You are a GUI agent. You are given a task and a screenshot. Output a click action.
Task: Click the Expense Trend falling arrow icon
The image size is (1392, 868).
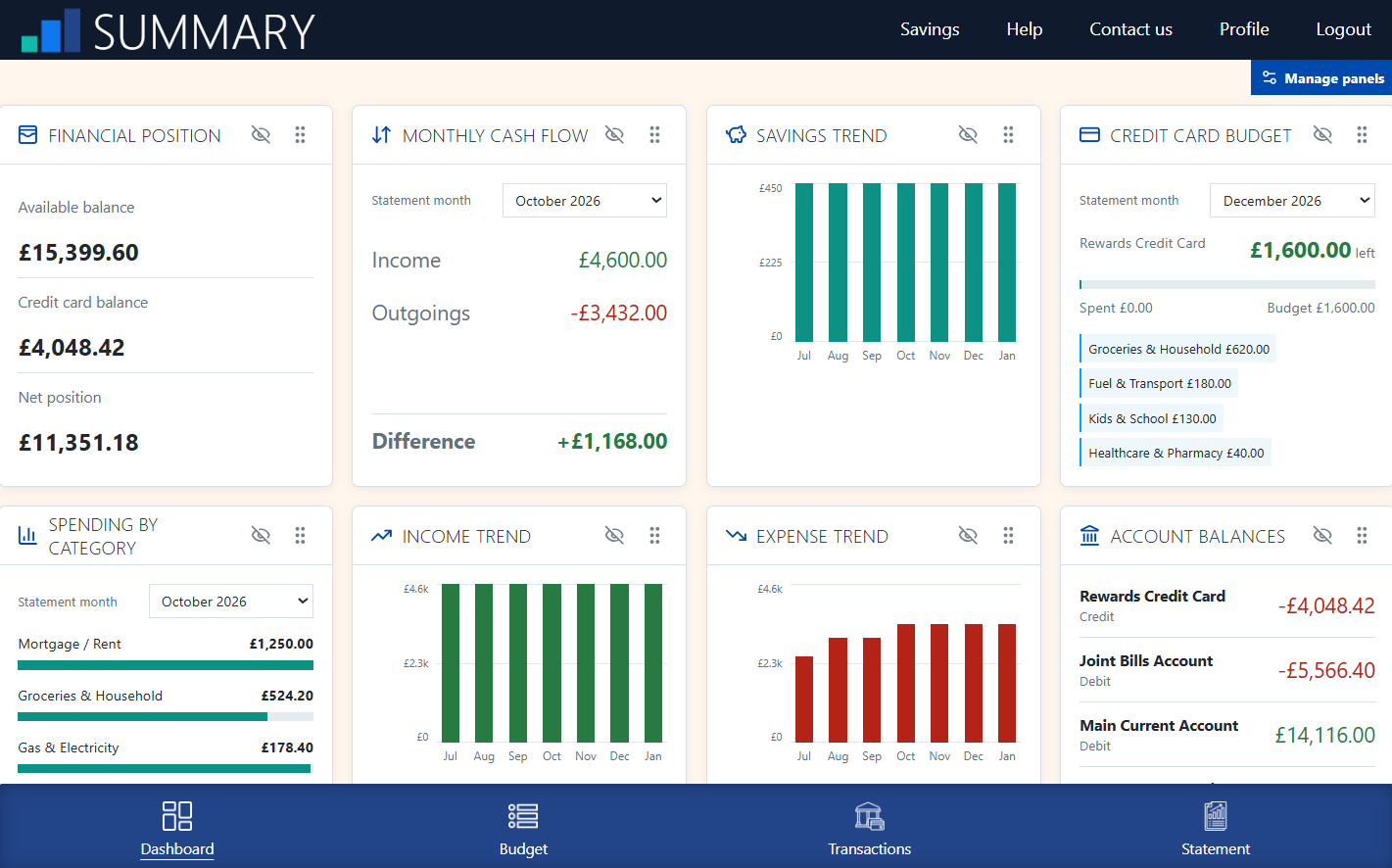pos(736,536)
